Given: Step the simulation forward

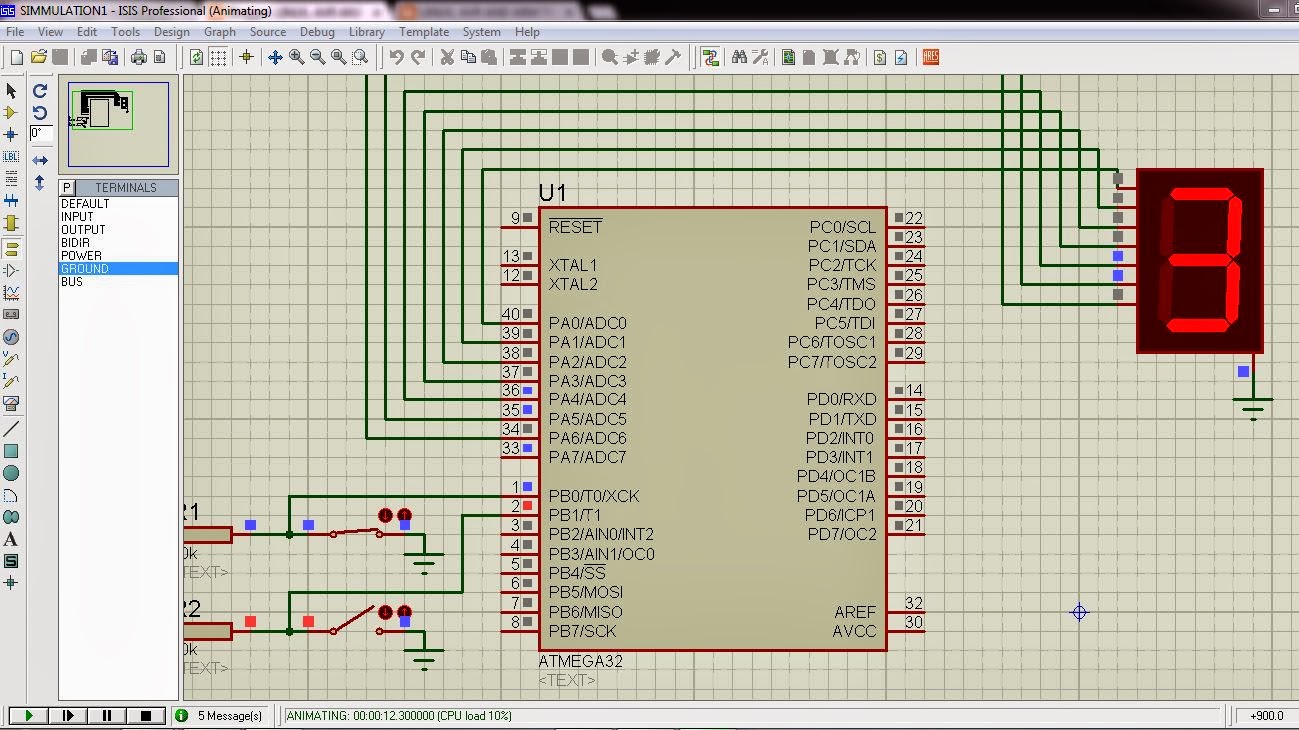Looking at the screenshot, I should [x=68, y=715].
